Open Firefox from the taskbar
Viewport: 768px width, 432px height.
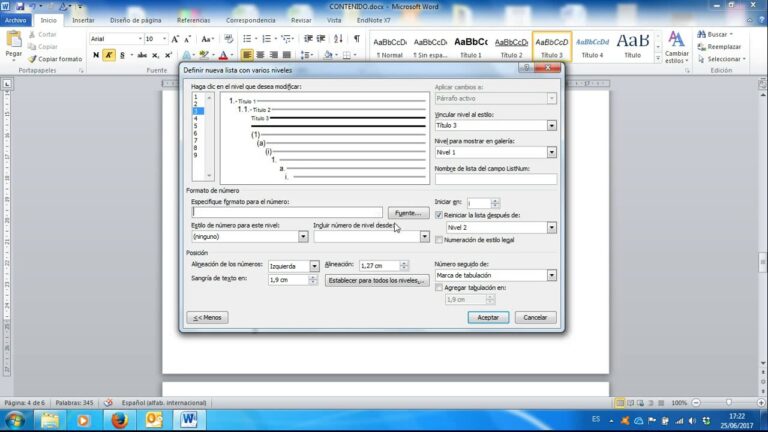[119, 420]
